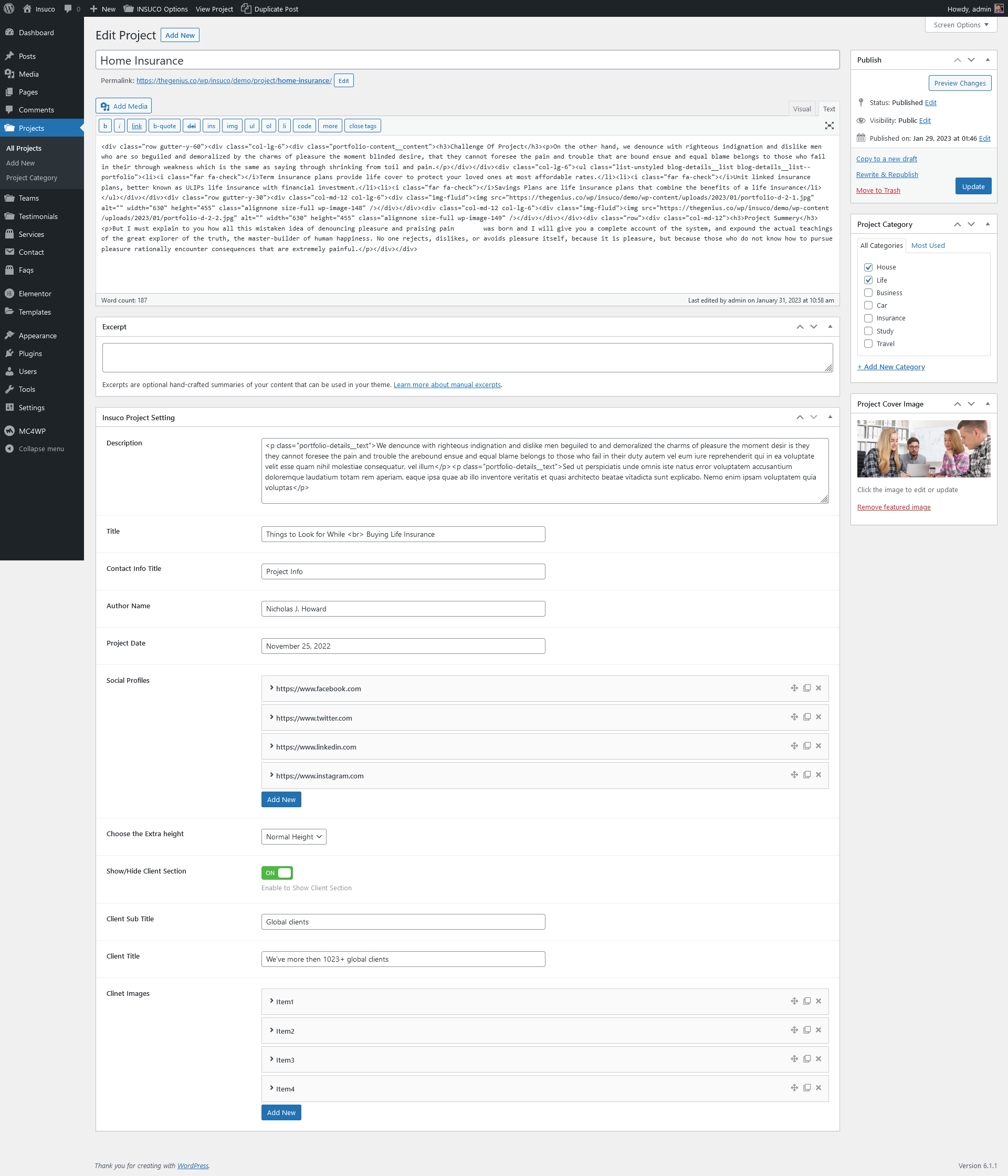This screenshot has height=1176, width=1008.
Task: Toggle off the Show Client Section switch
Action: [277, 873]
